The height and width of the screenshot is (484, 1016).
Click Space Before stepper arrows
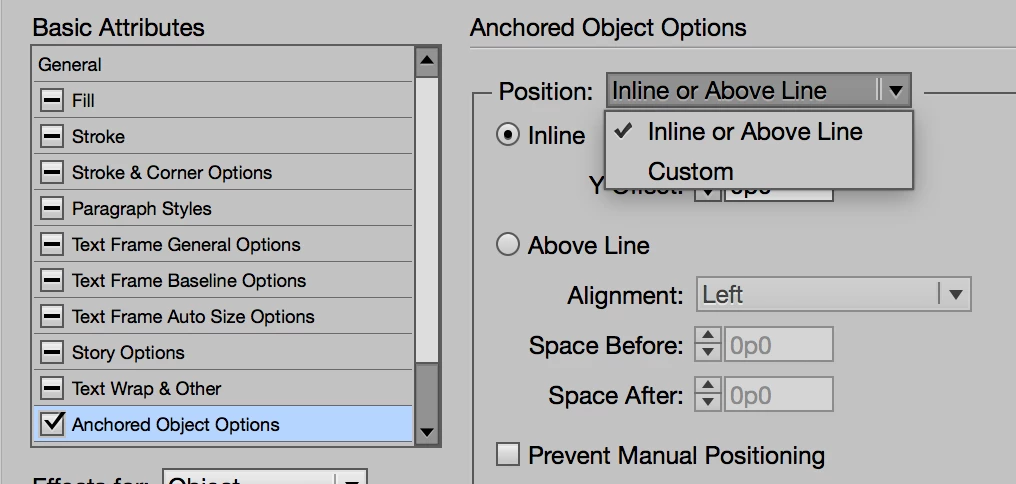[x=708, y=345]
